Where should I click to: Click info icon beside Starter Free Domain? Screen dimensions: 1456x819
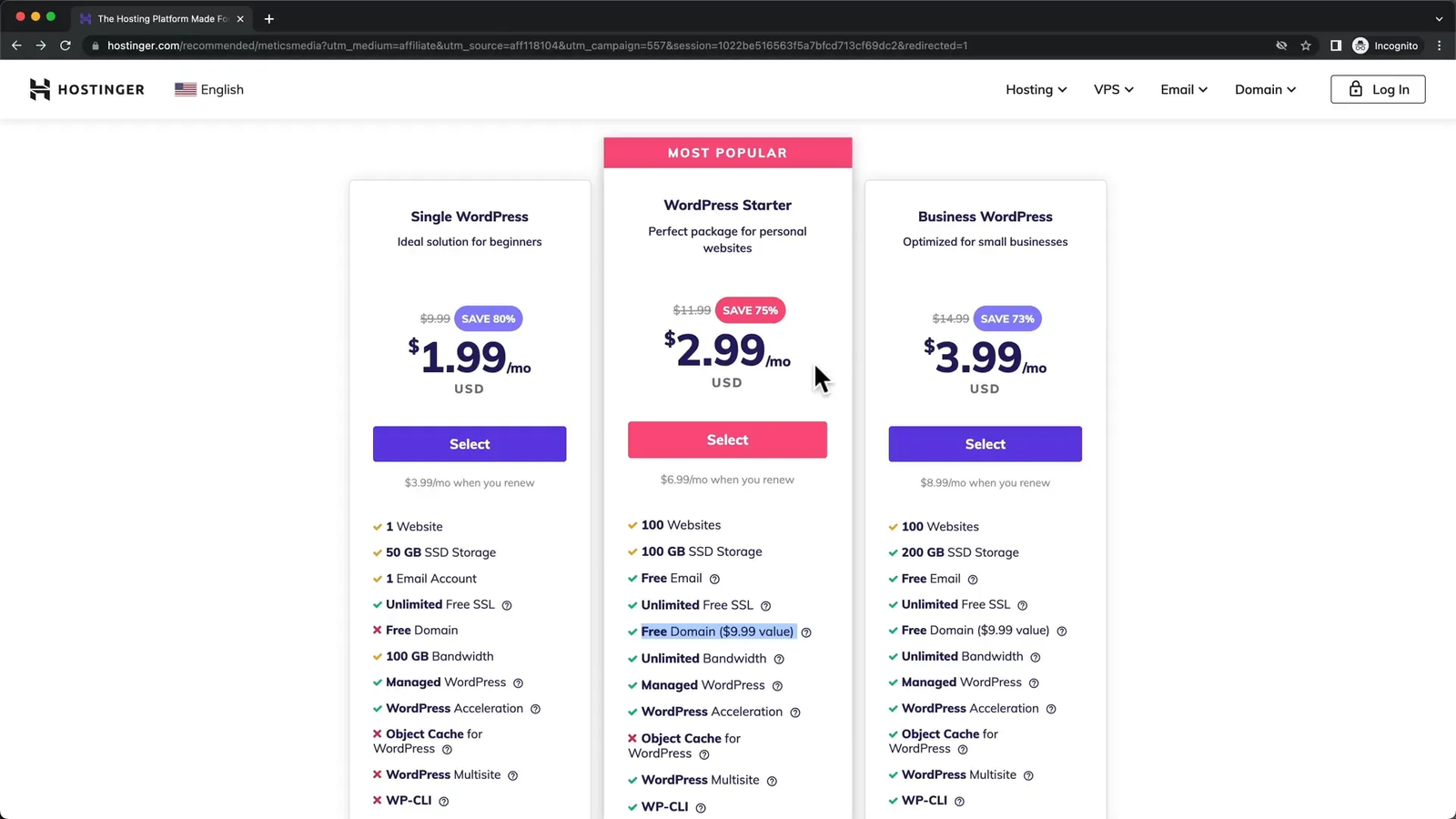806,632
